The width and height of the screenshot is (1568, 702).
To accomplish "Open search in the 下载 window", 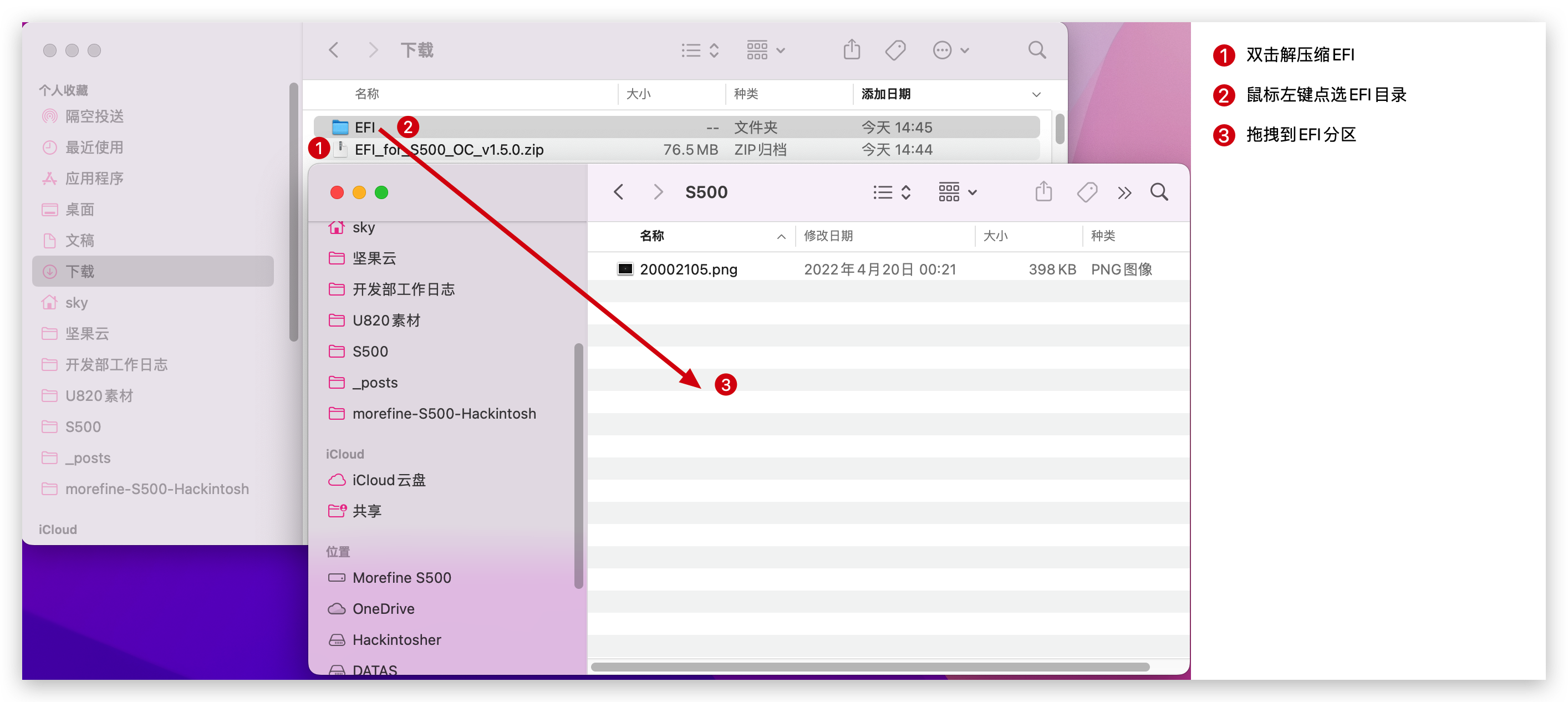I will 1037,50.
